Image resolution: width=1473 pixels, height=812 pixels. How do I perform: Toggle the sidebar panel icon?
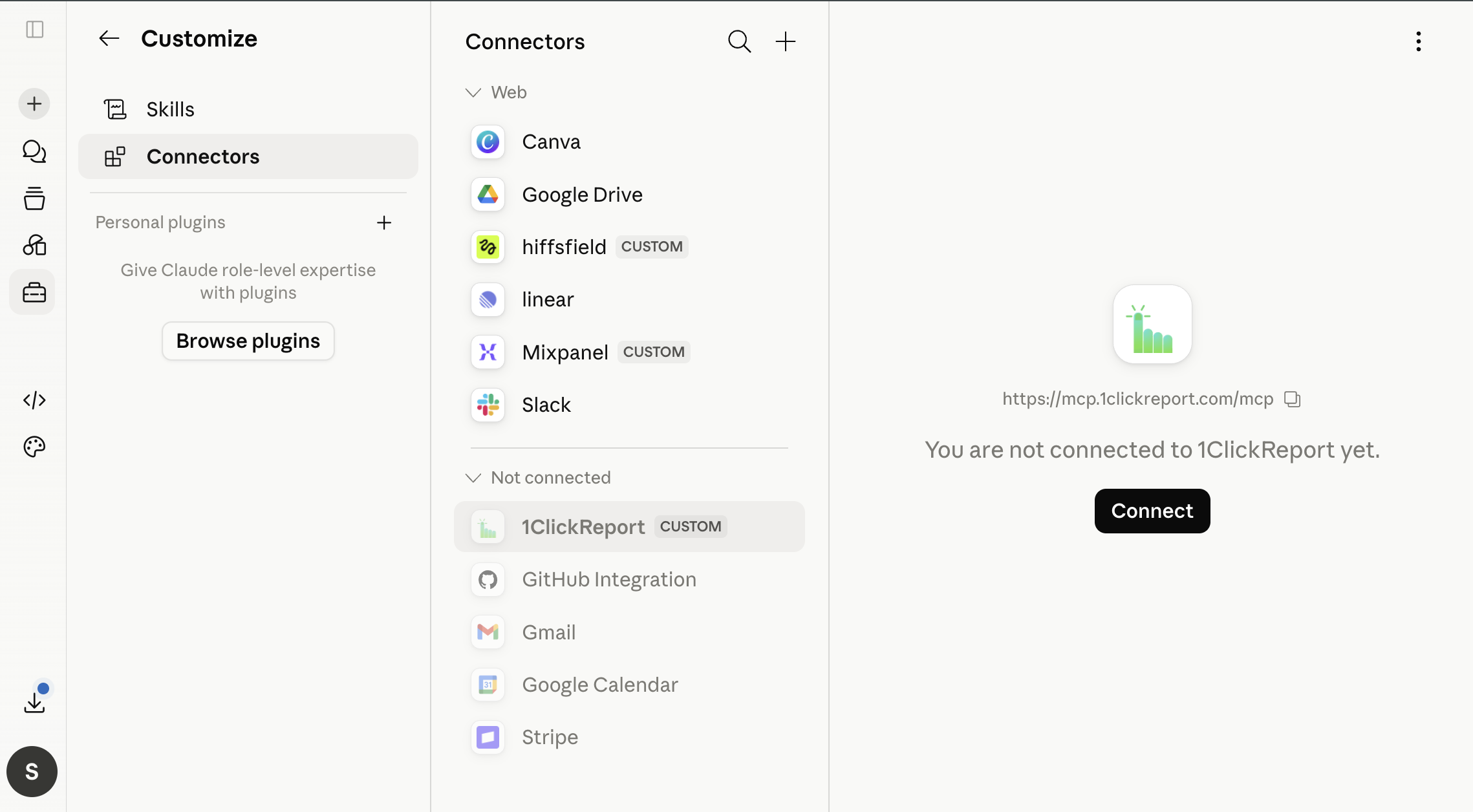click(x=34, y=29)
